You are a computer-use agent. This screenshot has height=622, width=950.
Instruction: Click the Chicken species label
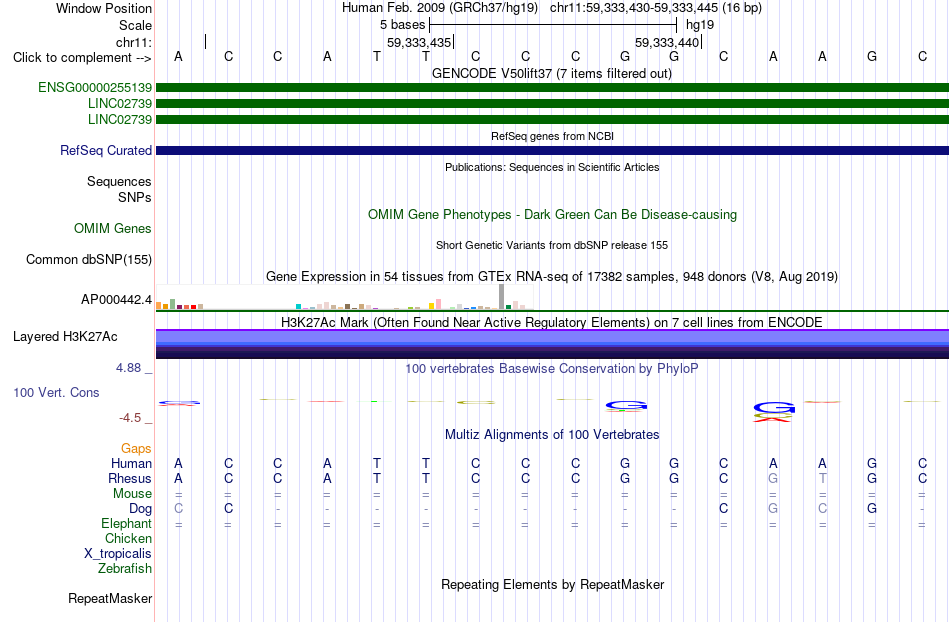tap(128, 538)
